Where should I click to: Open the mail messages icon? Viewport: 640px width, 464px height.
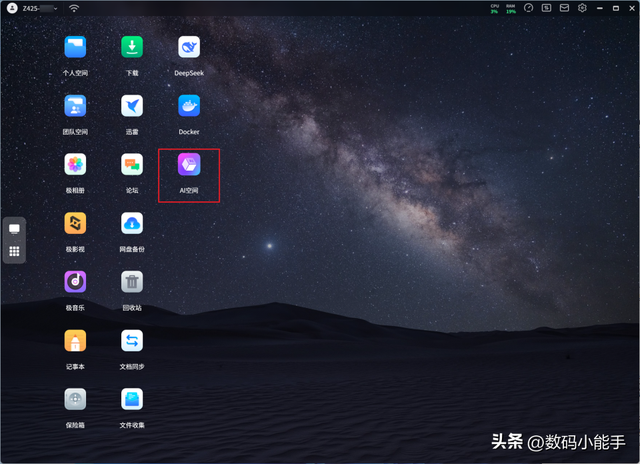click(x=565, y=8)
